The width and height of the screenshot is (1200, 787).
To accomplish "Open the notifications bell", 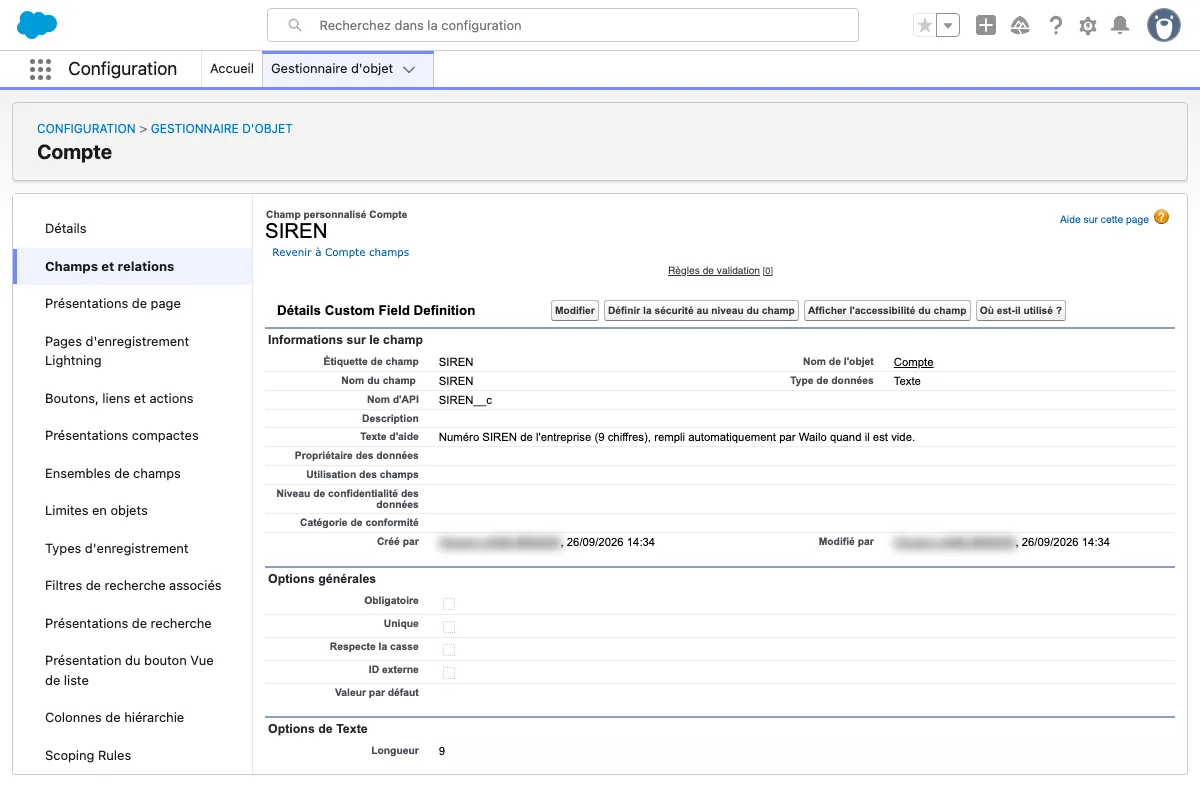I will [x=1121, y=26].
